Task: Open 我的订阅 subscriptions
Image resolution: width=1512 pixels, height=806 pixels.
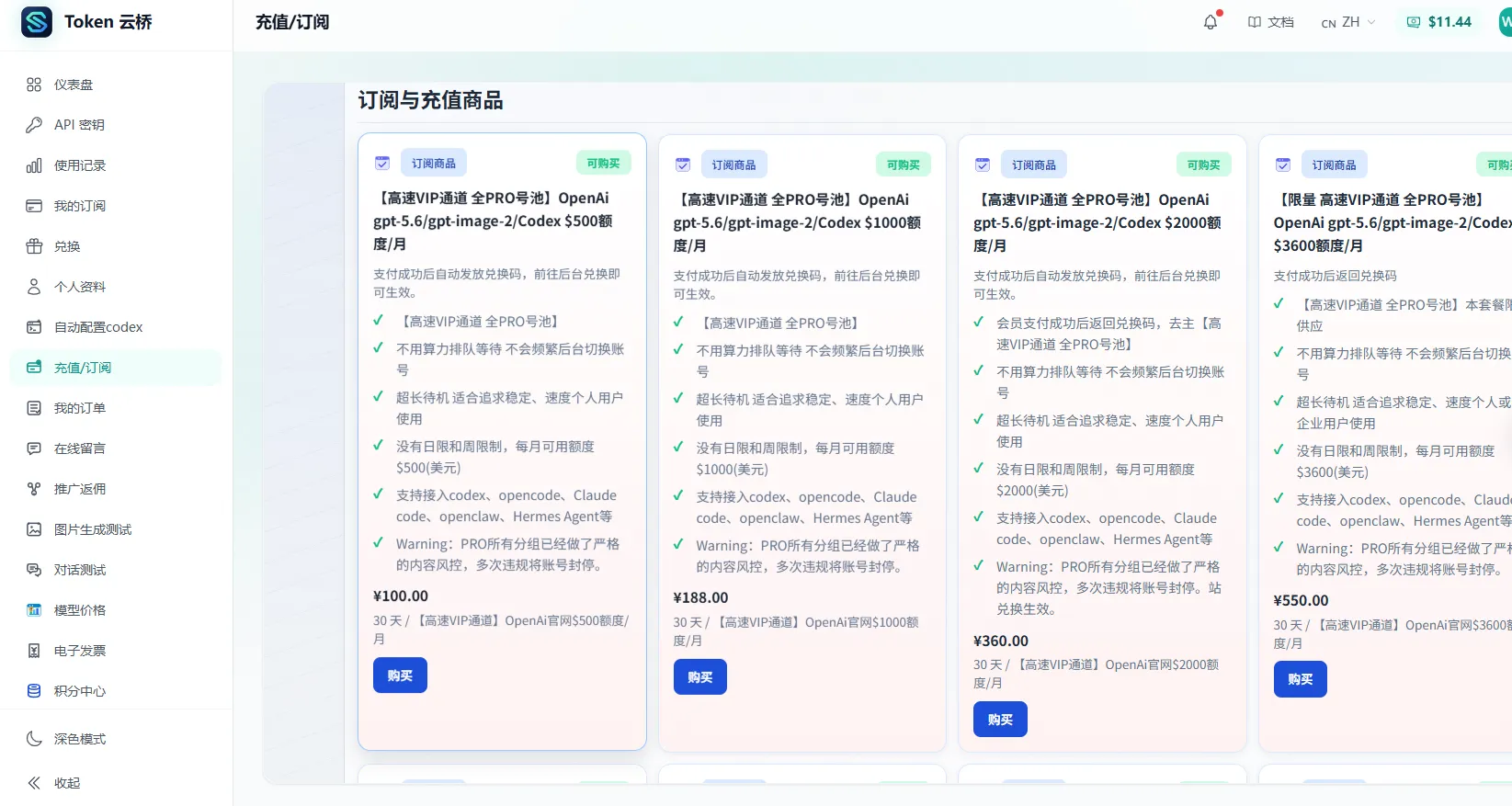Action: [116, 206]
